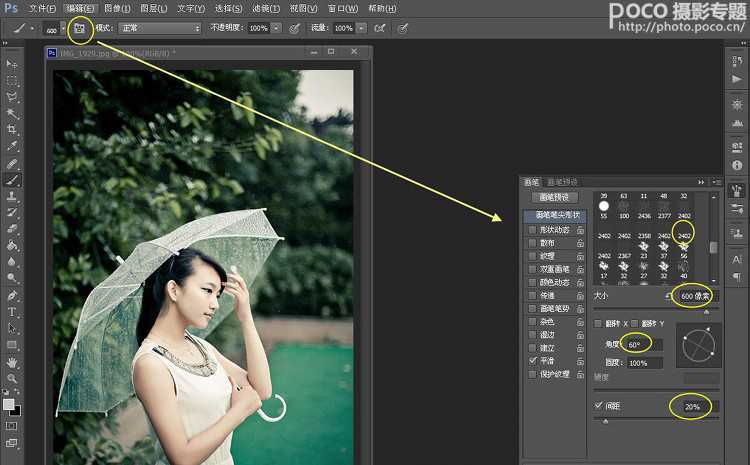
Task: Select the Zoom tool
Action: (x=12, y=379)
